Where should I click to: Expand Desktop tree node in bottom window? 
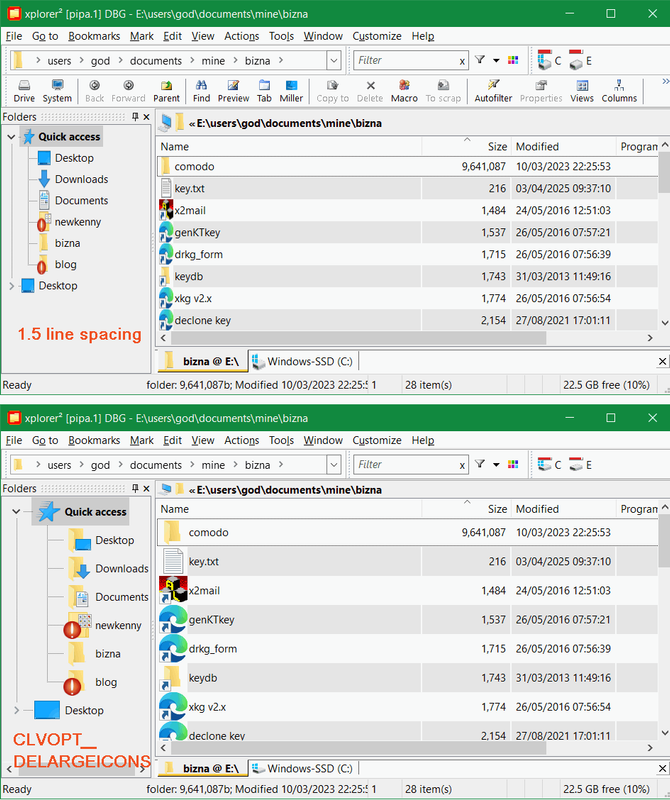[16, 710]
